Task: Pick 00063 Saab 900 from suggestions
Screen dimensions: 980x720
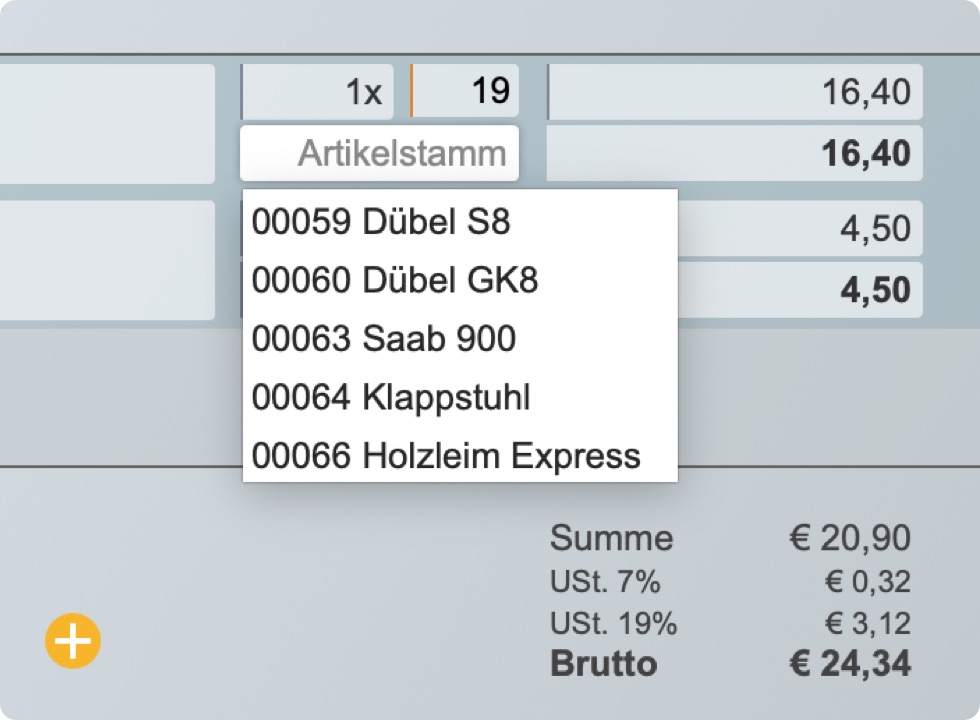Action: pos(383,339)
